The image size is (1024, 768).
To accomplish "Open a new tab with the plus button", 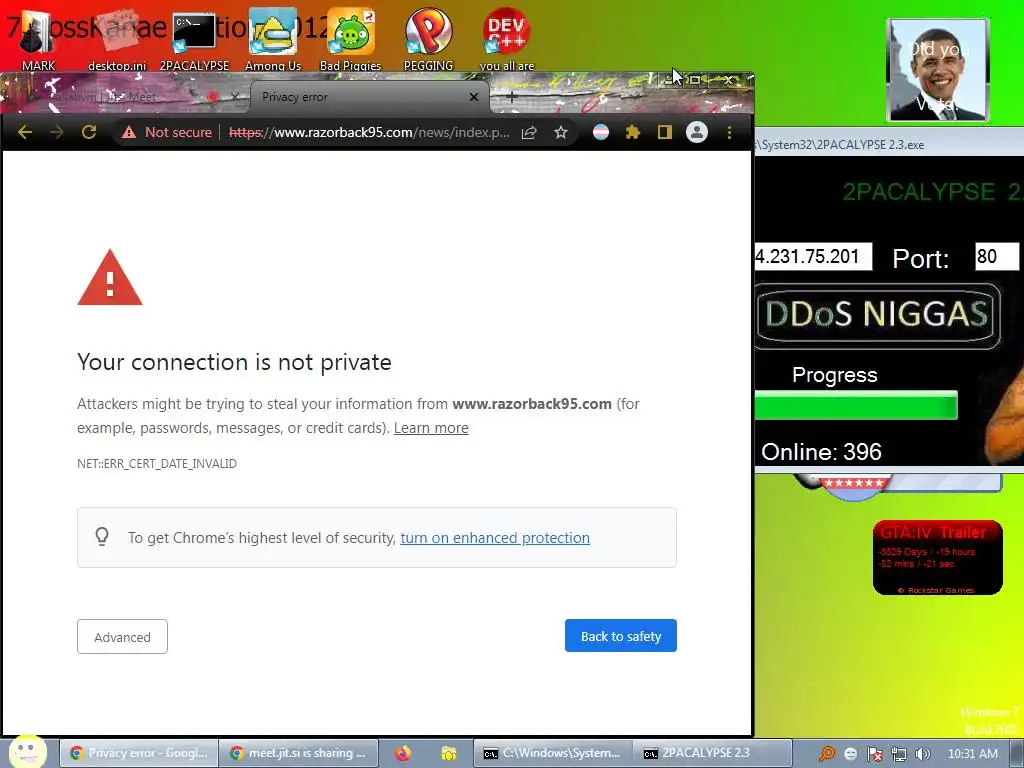I will [x=511, y=97].
